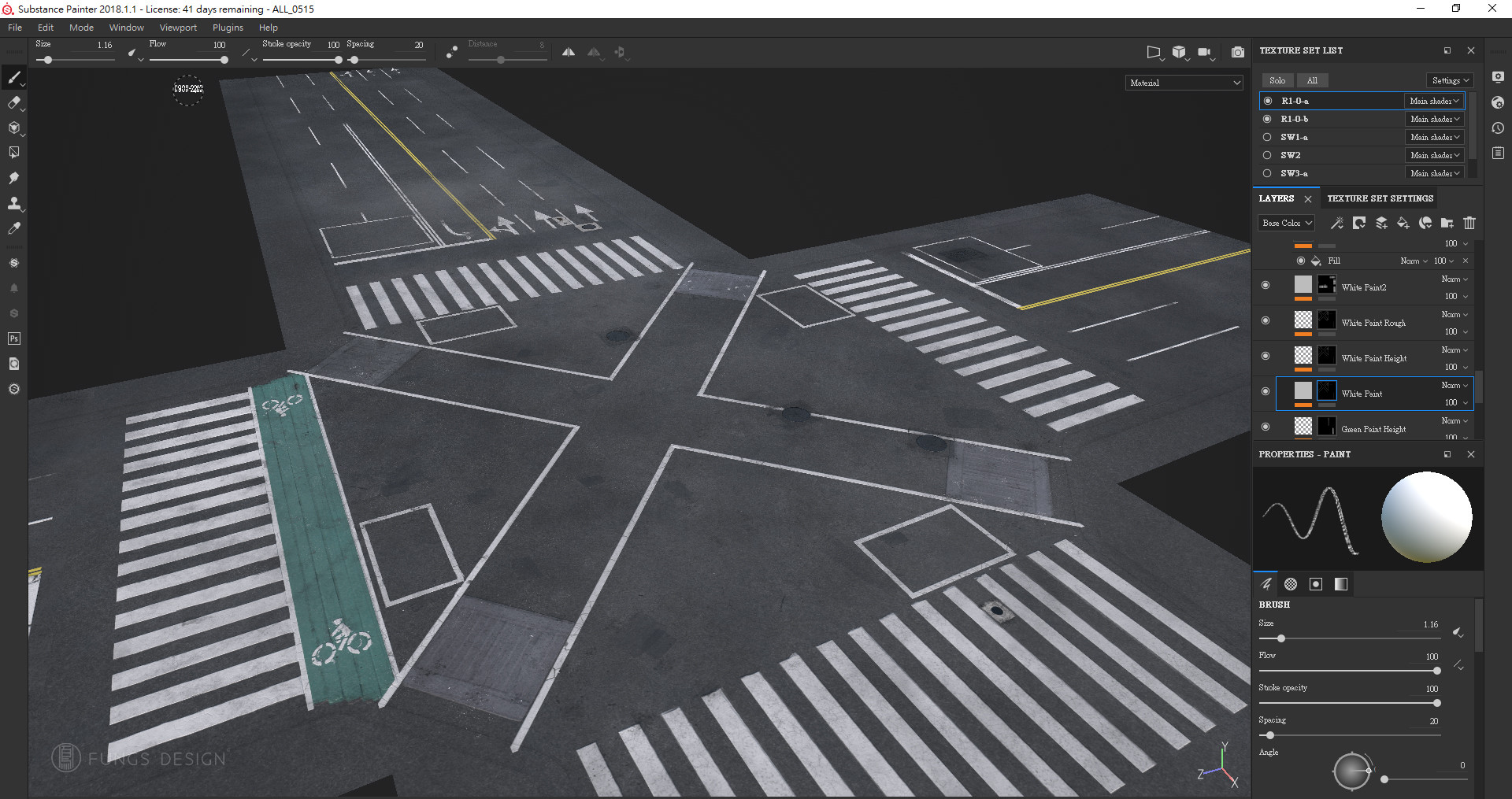Click the camera snapshot icon in the toolbar
This screenshot has width=1512, height=799.
[x=1237, y=52]
